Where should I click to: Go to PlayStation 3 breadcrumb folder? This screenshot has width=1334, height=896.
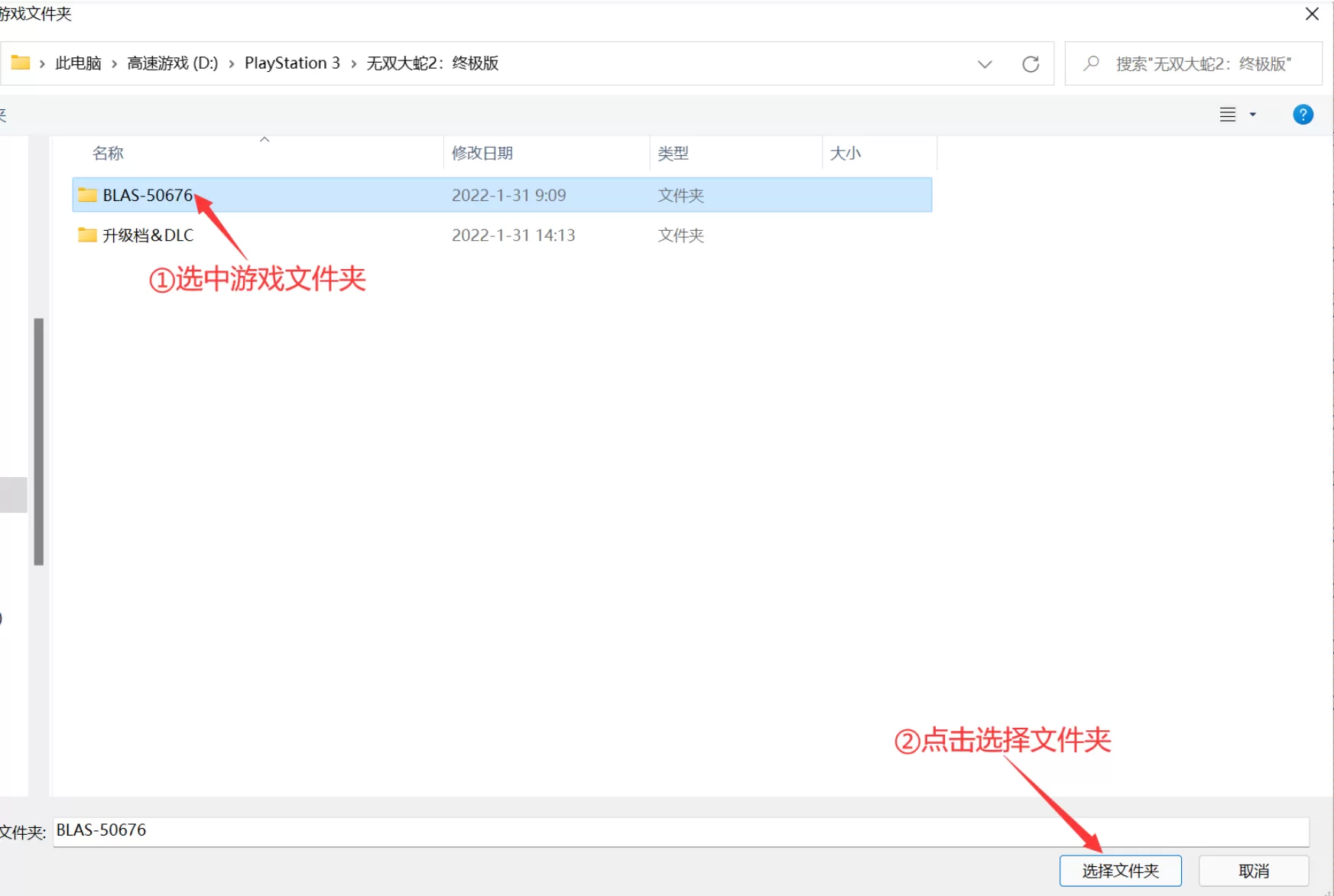tap(292, 63)
